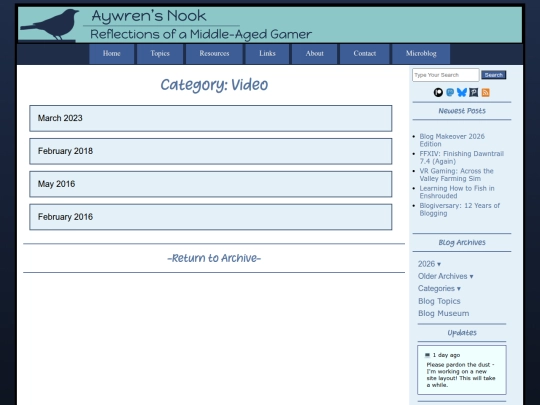Open the Topics nav tab

(x=160, y=54)
